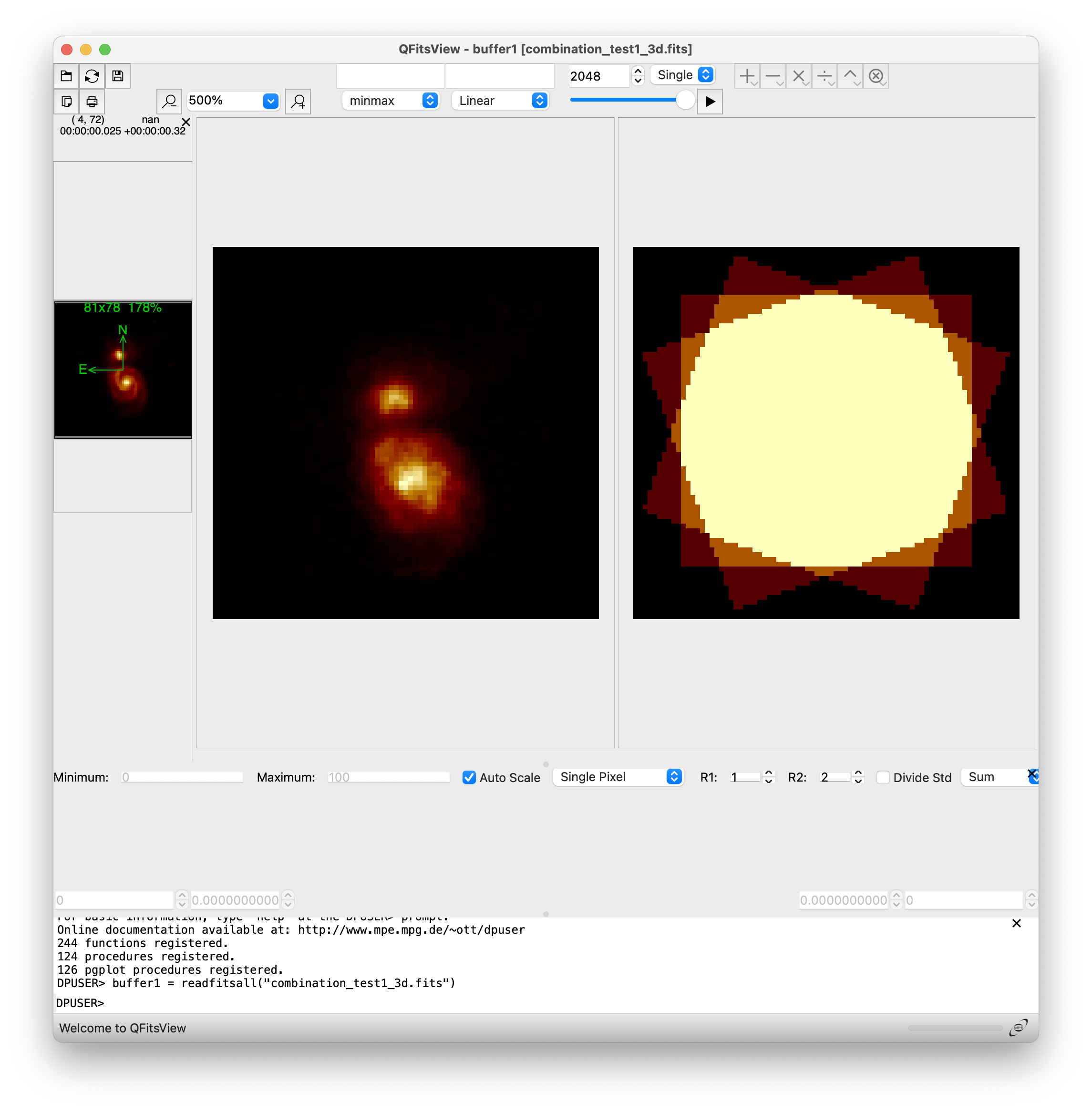This screenshot has width=1092, height=1113.
Task: Uncheck the Auto Scale checkbox
Action: (469, 778)
